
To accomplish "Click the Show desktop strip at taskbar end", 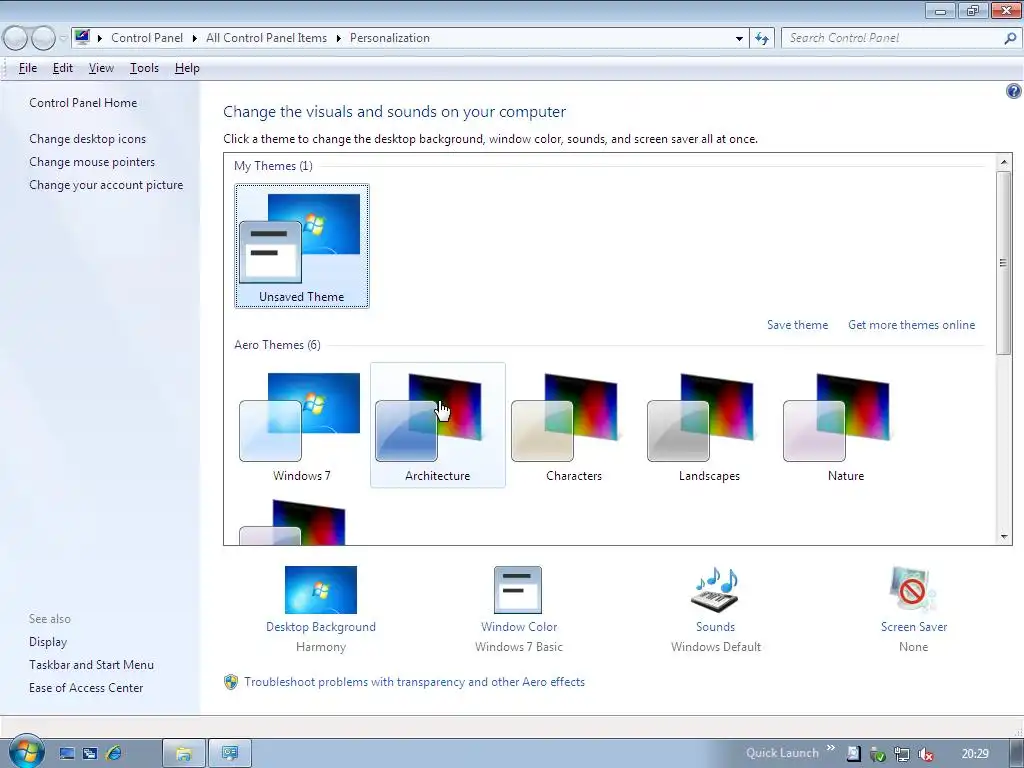I will pyautogui.click(x=1016, y=754).
